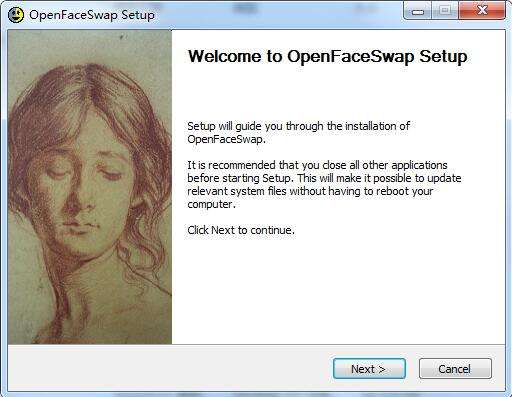Select the "OpenFaceSwap Setup" title bar text
The width and height of the screenshot is (512, 397).
pyautogui.click(x=92, y=15)
